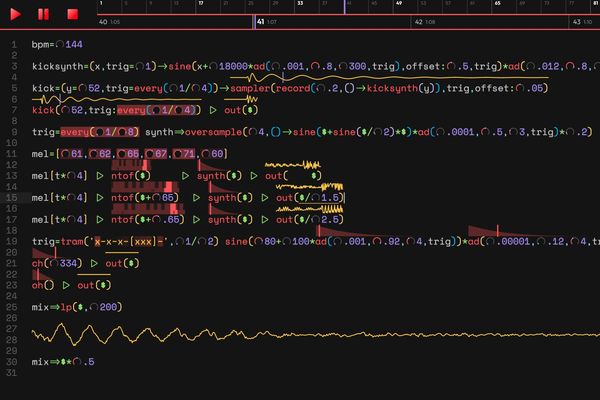Click the knob before offset .05 on line 5
The image size is (600, 400).
[x=520, y=88]
